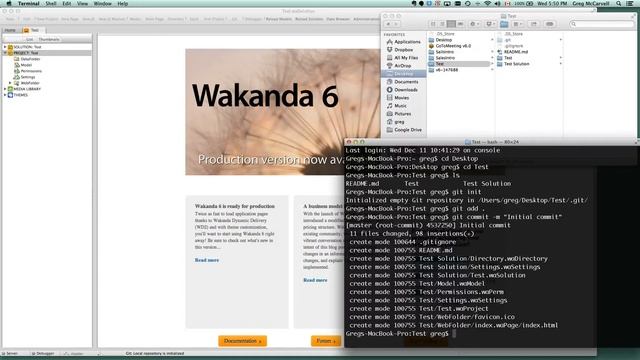Open Spotlight search
Image resolution: width=640 pixels, height=360 pixels.
point(619,3)
